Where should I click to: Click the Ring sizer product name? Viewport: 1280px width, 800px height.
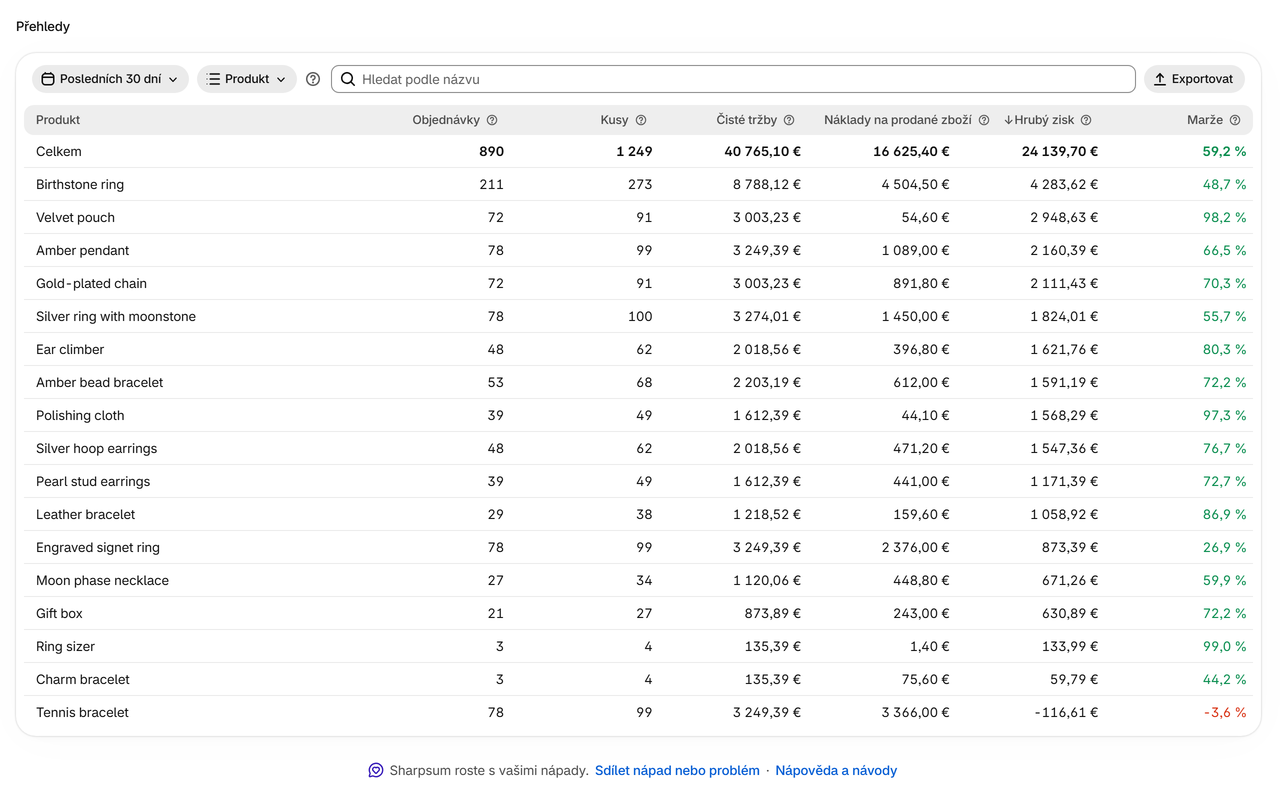click(65, 647)
